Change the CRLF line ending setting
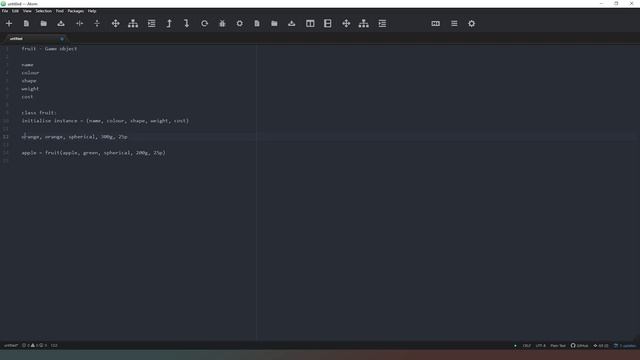The image size is (640, 360). pos(527,346)
